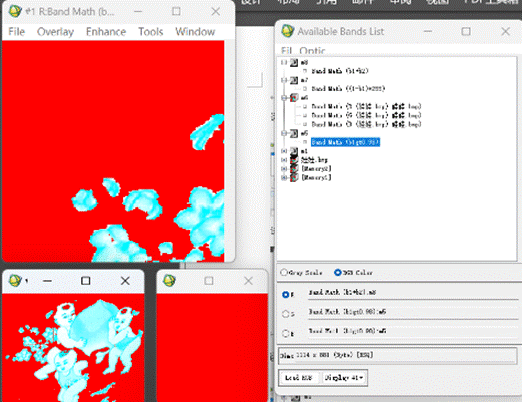
Task: Expand the [Memory2] node
Action: pos(284,169)
